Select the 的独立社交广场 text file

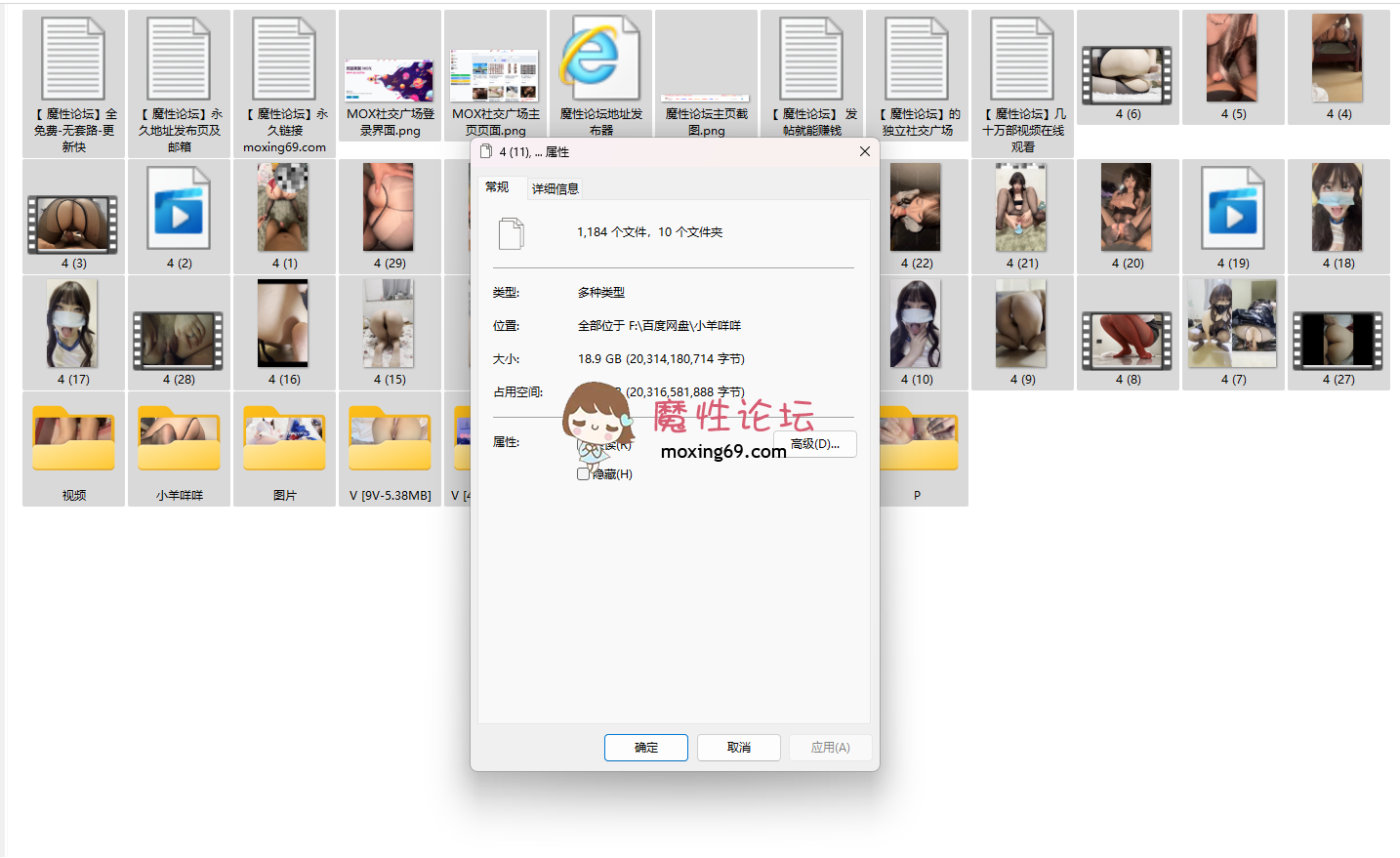click(917, 61)
